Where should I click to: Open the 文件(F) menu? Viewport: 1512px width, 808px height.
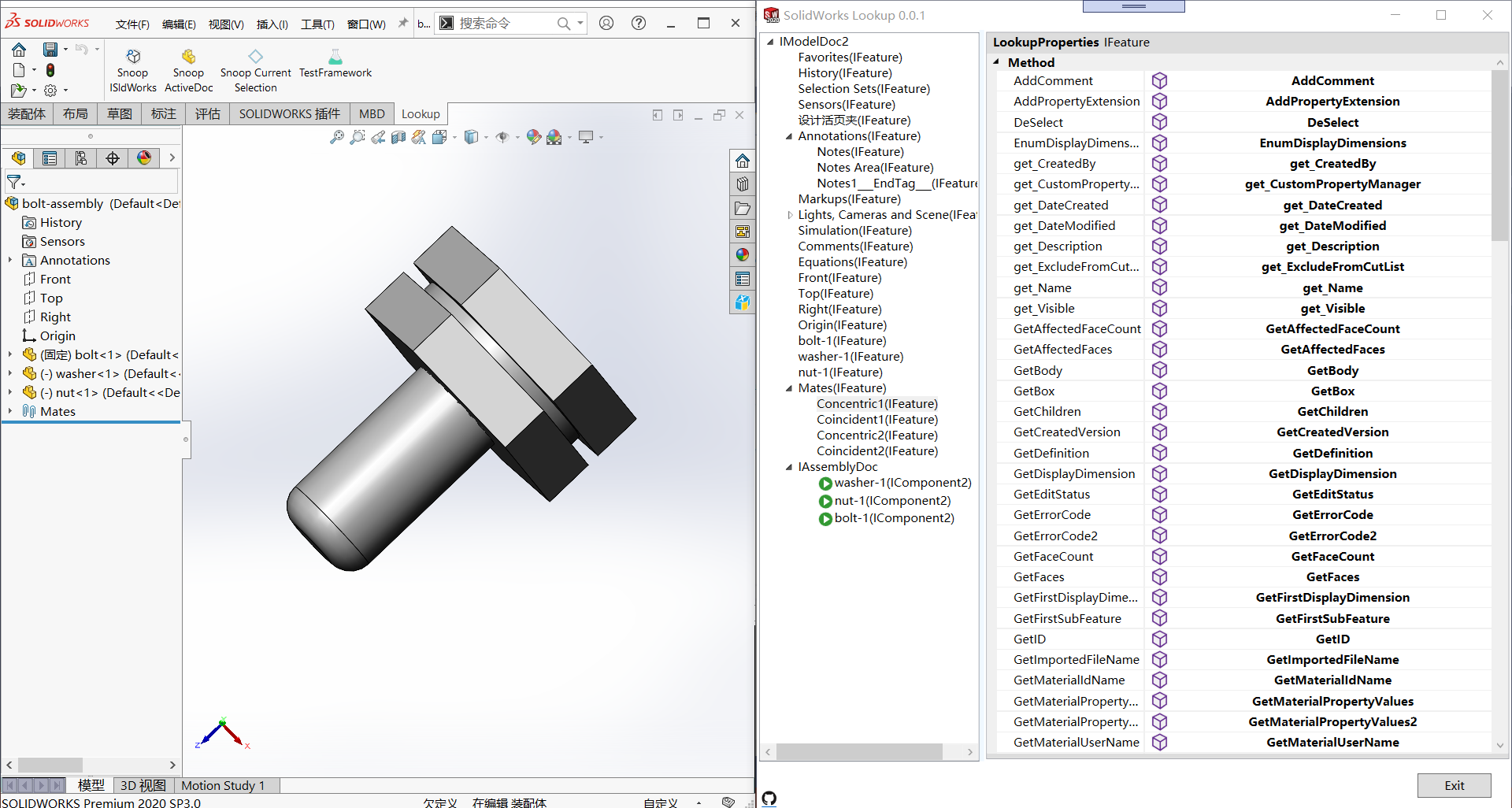click(x=132, y=24)
